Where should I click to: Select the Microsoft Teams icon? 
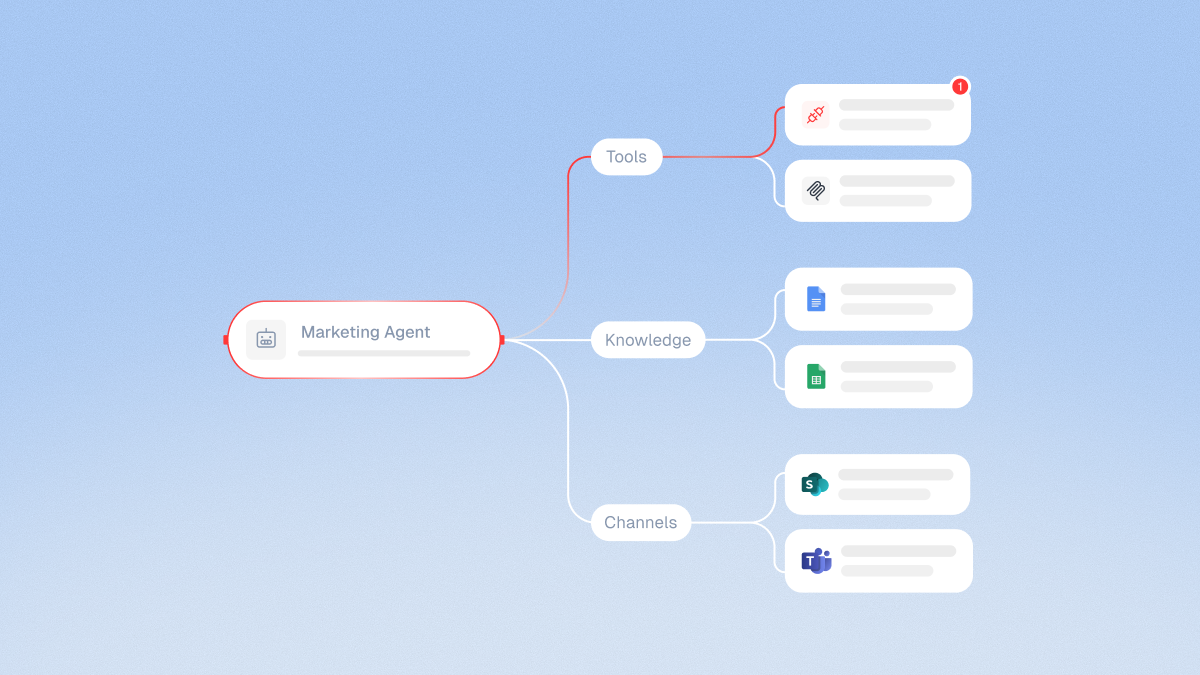816,560
